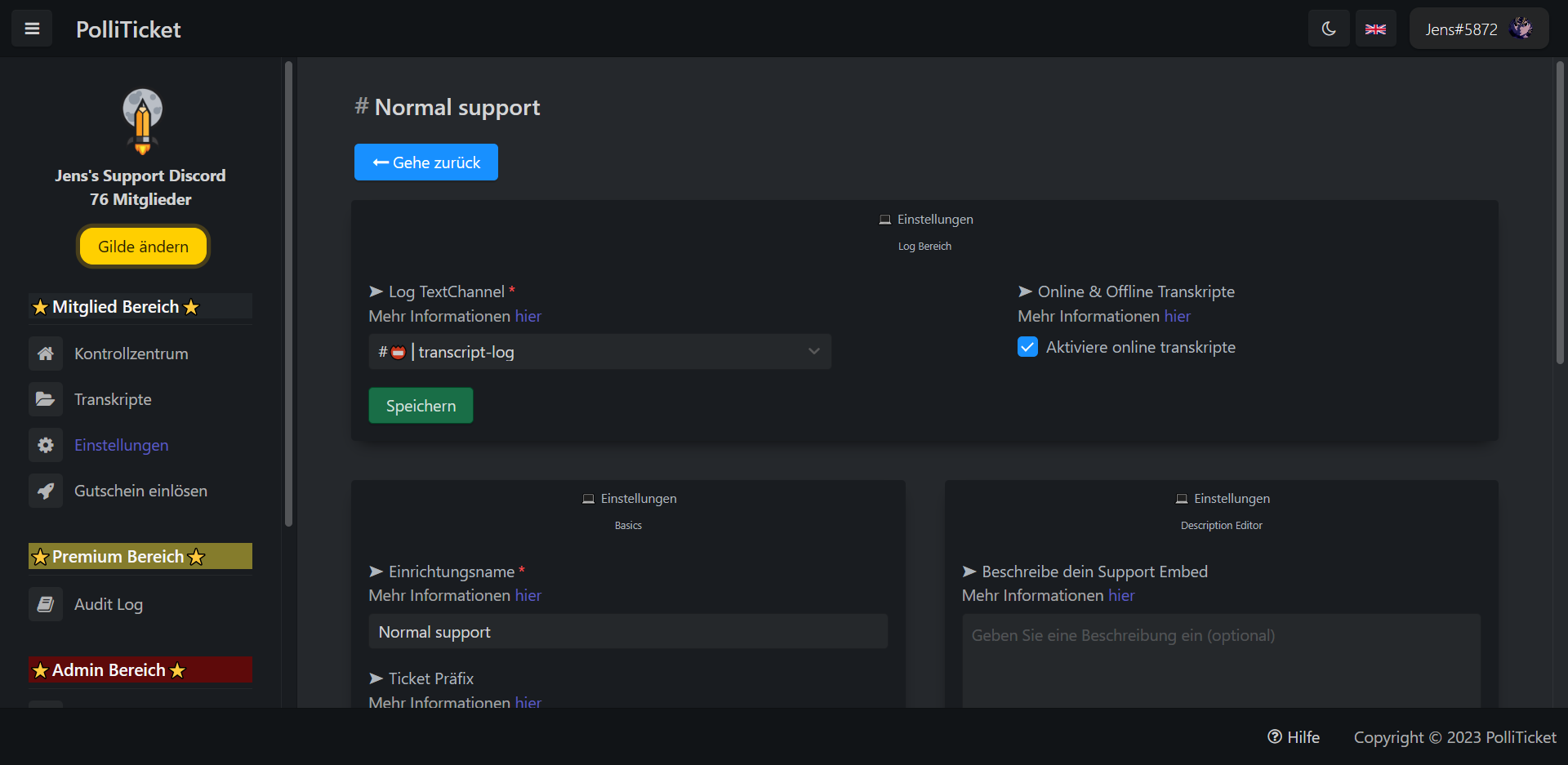Open Gutschein einlösen in the sidebar
The image size is (1568, 765).
(x=140, y=491)
